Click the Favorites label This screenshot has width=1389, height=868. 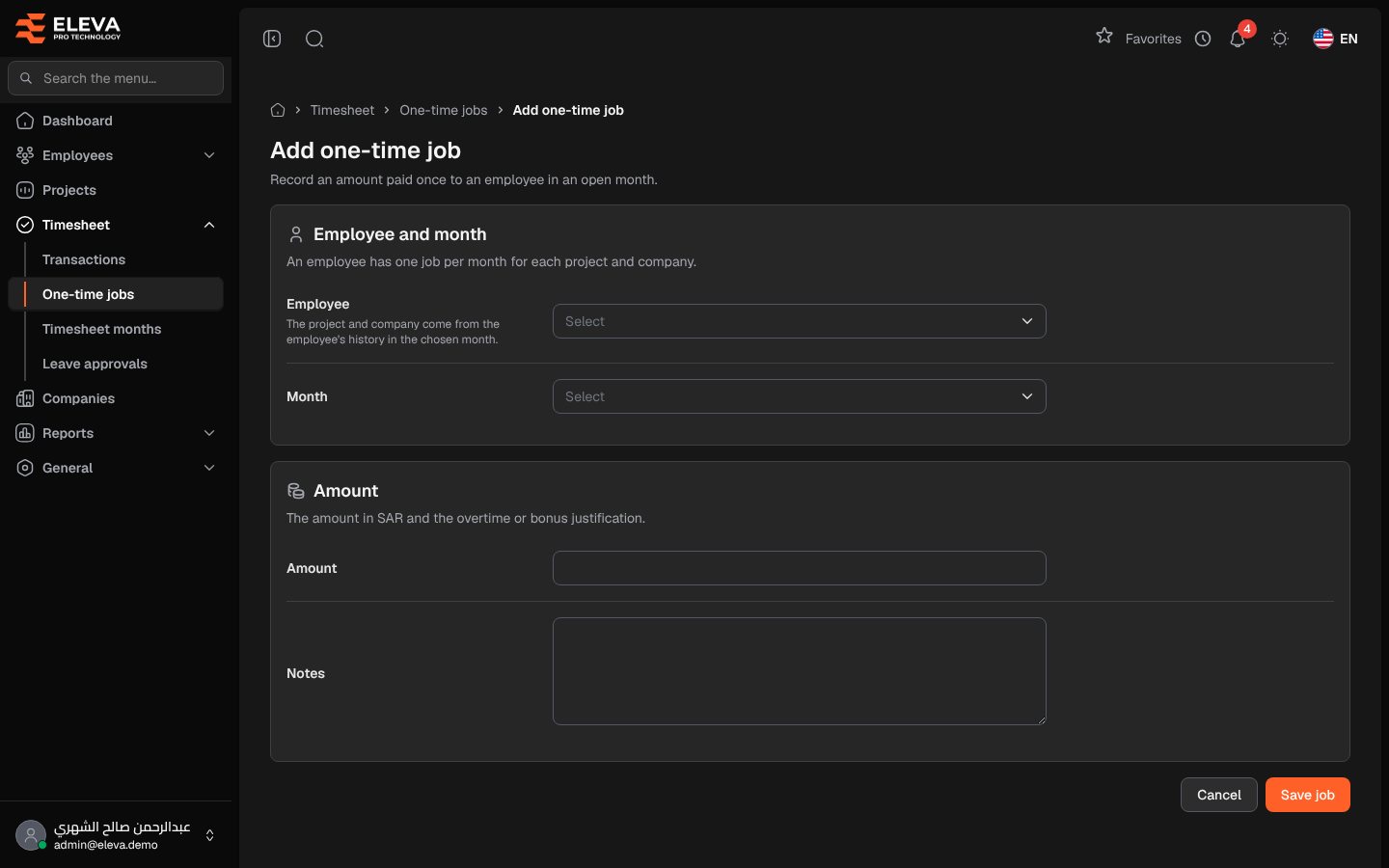(x=1153, y=39)
